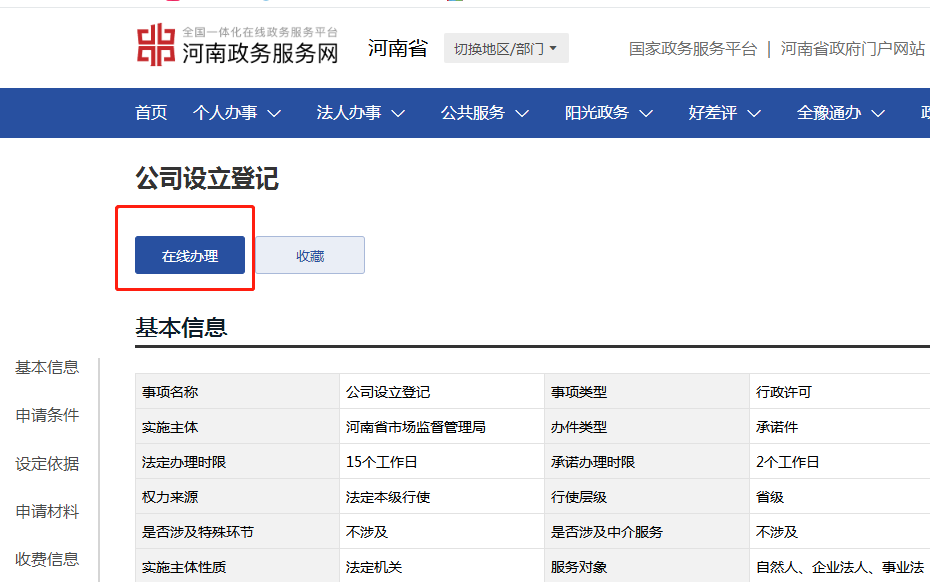Select table value 2个工作日
The height and width of the screenshot is (582, 930).
788,462
